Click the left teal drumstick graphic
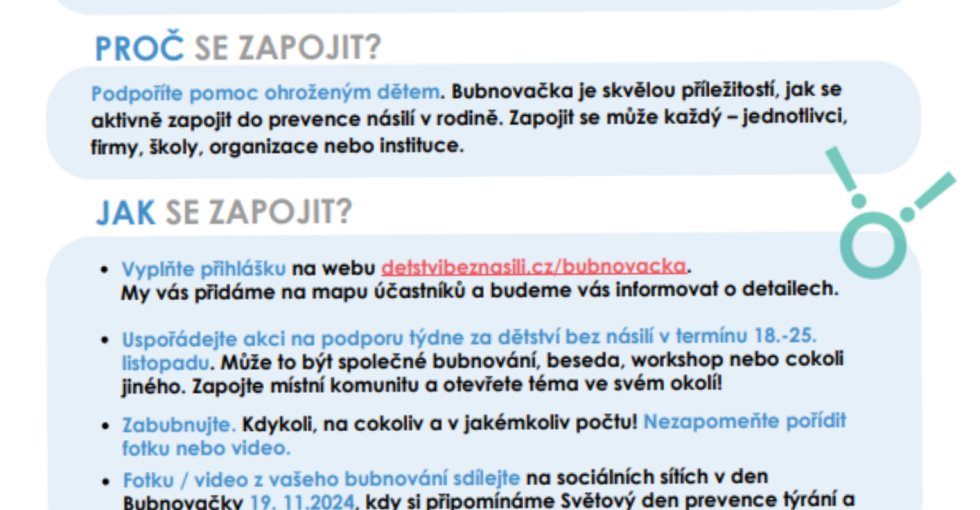Image resolution: width=980 pixels, height=510 pixels. [x=845, y=177]
